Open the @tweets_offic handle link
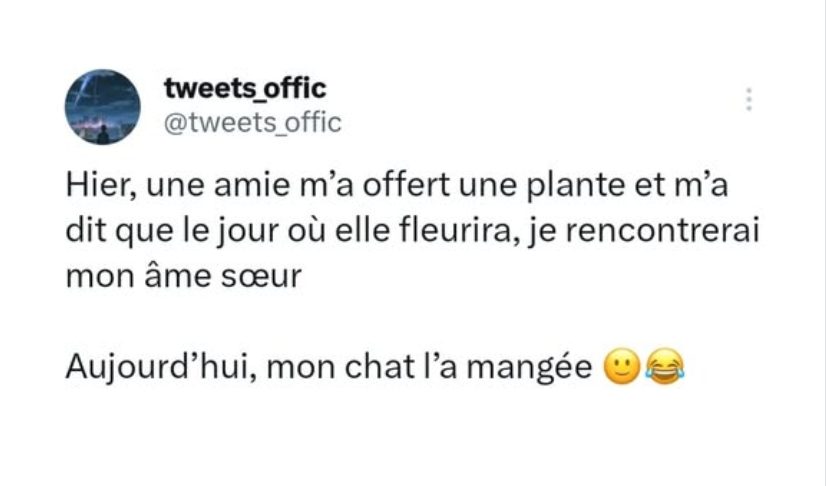The width and height of the screenshot is (826, 486). (252, 122)
